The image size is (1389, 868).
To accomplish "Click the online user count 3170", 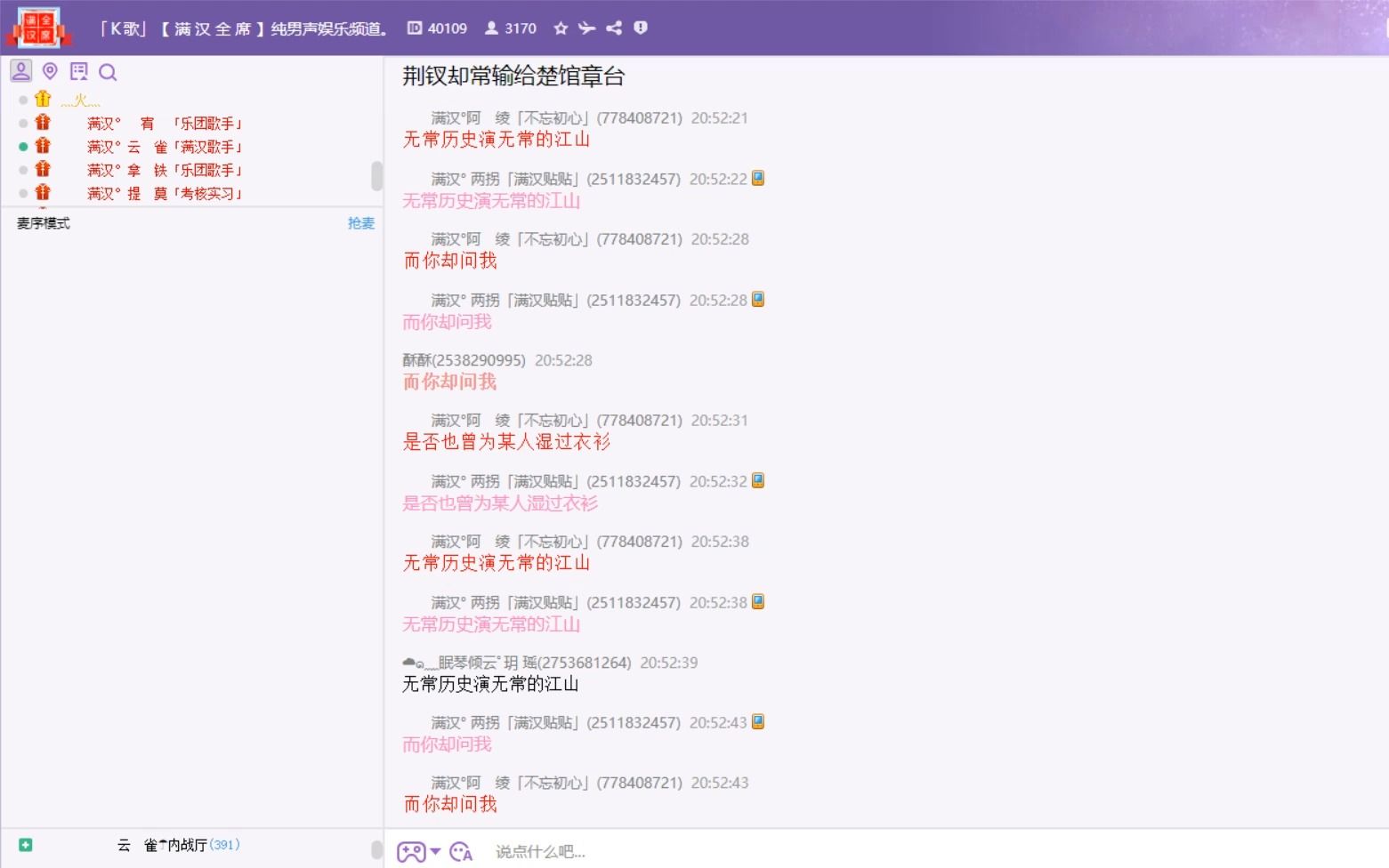I will tap(511, 28).
